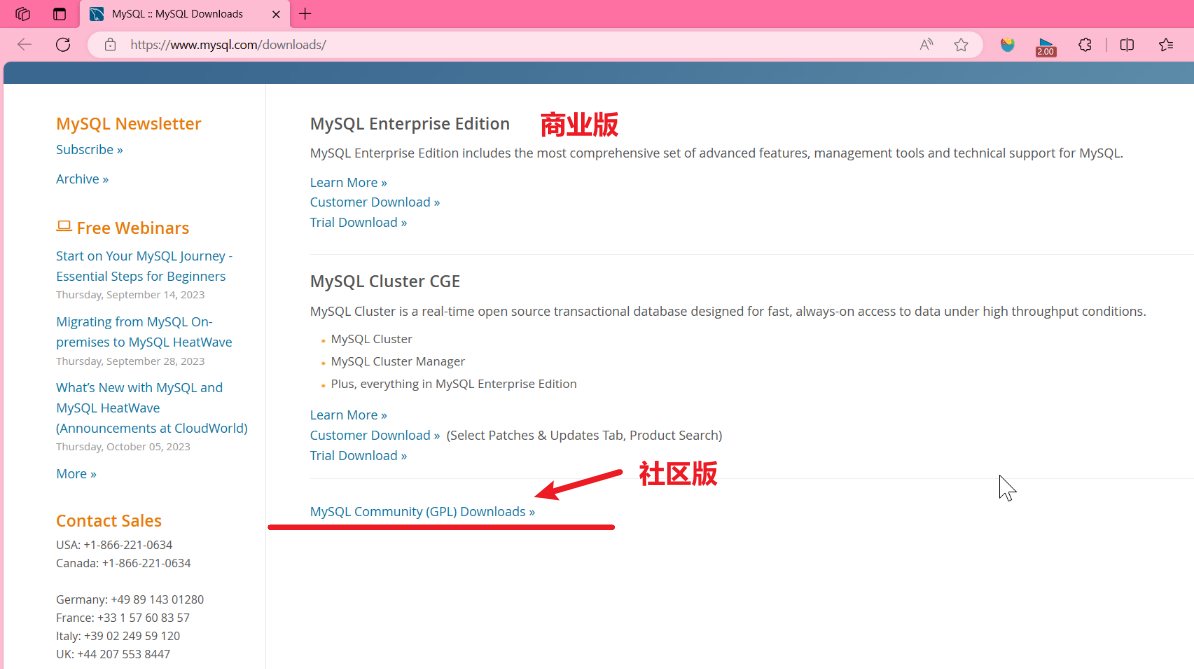Click the extension icon showing 2.00 badge
The height and width of the screenshot is (669, 1194).
coord(1045,44)
